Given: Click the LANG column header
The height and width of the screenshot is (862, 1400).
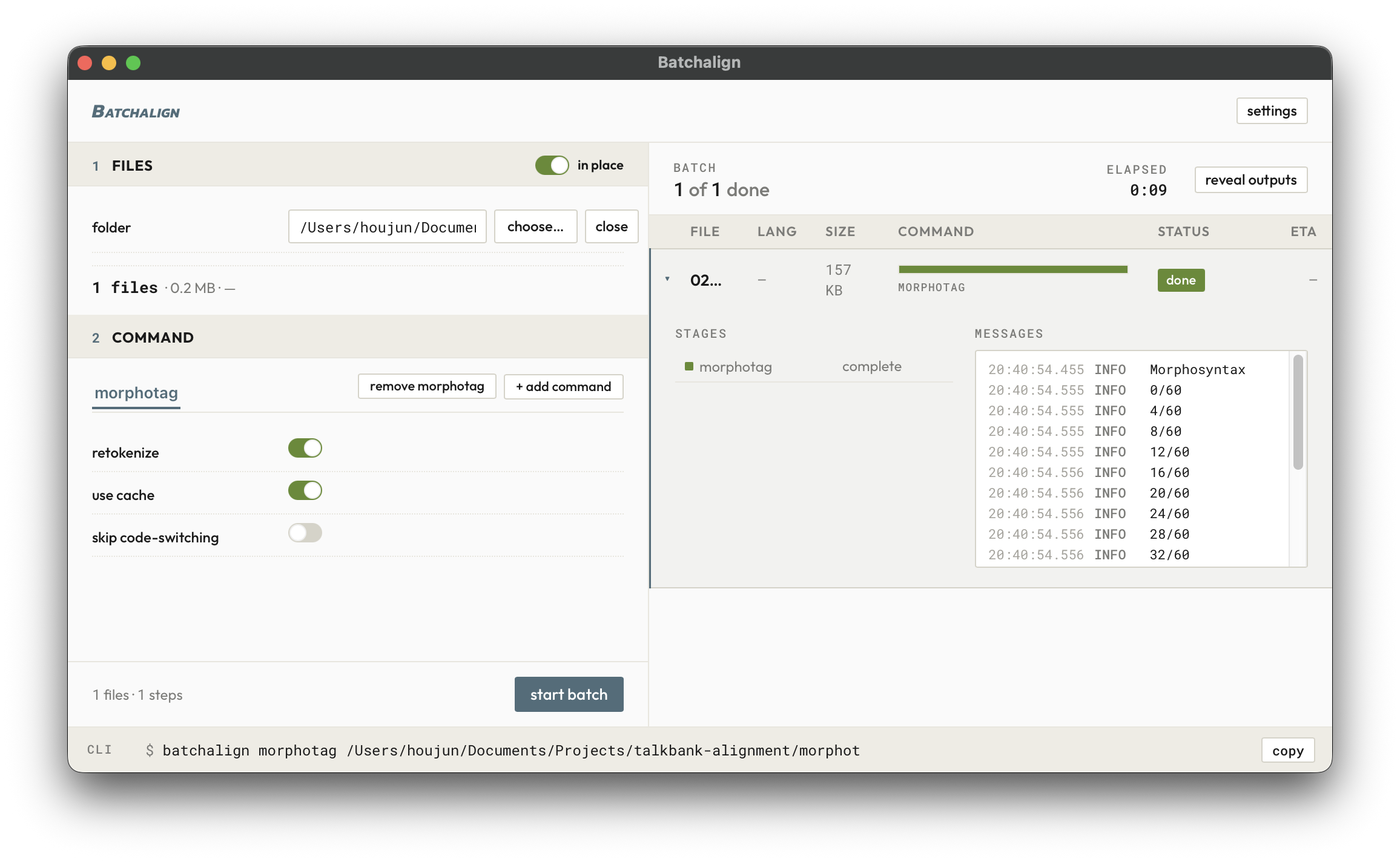Looking at the screenshot, I should 777,231.
